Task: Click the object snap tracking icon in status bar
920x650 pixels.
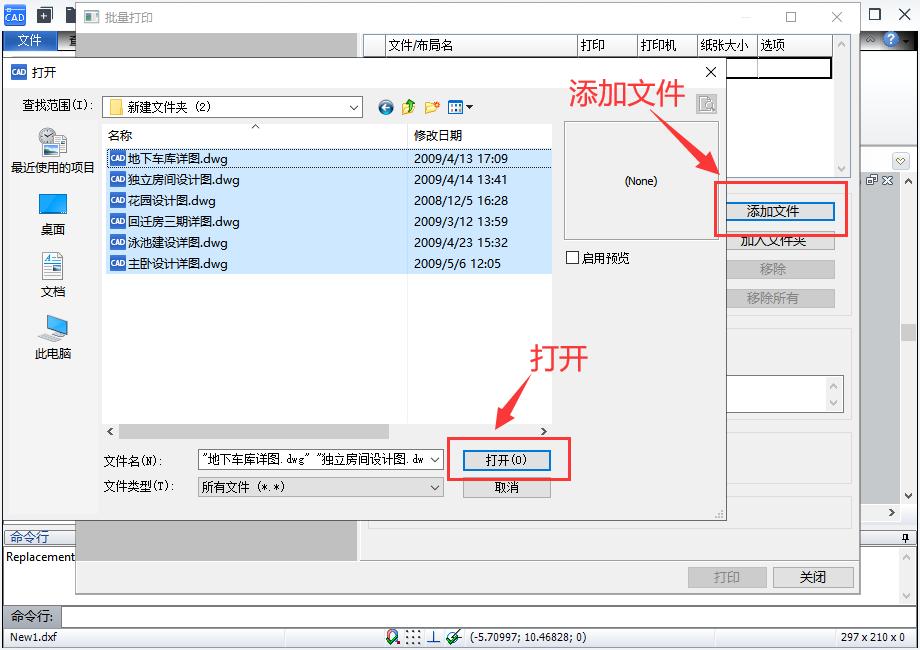Action: pos(453,637)
